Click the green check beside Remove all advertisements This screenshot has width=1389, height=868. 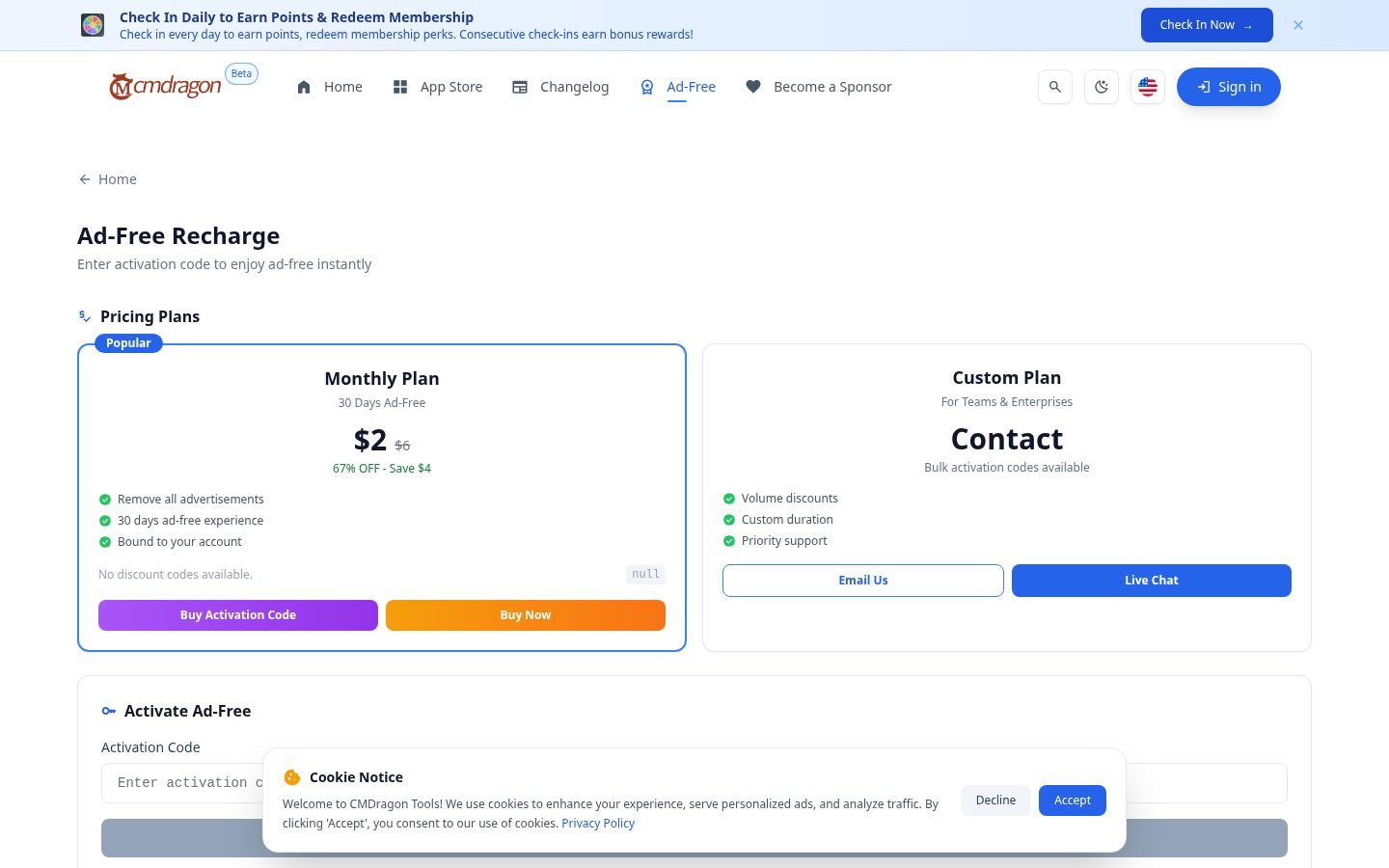pyautogui.click(x=105, y=500)
